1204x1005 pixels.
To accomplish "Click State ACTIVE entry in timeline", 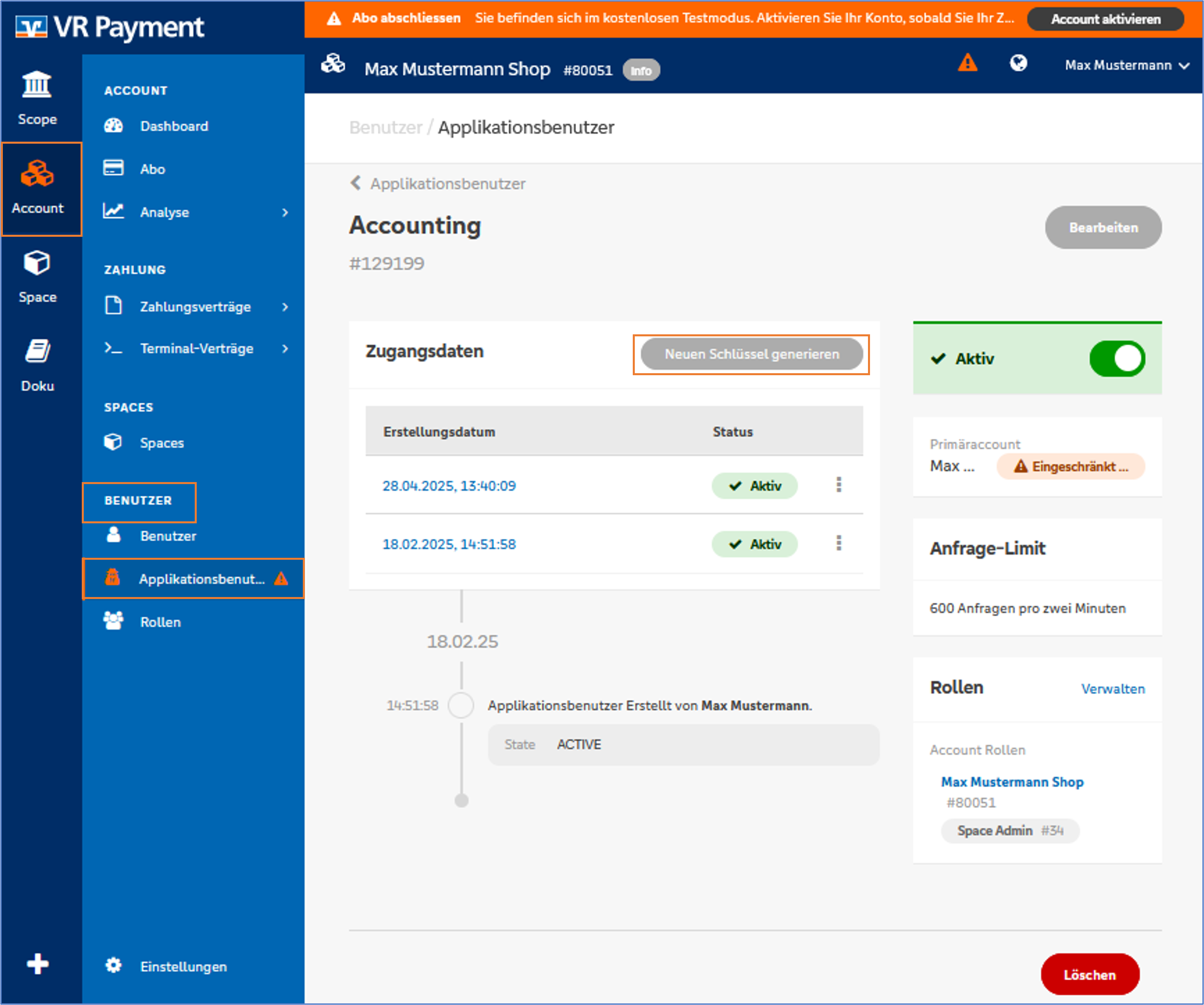I will click(683, 745).
